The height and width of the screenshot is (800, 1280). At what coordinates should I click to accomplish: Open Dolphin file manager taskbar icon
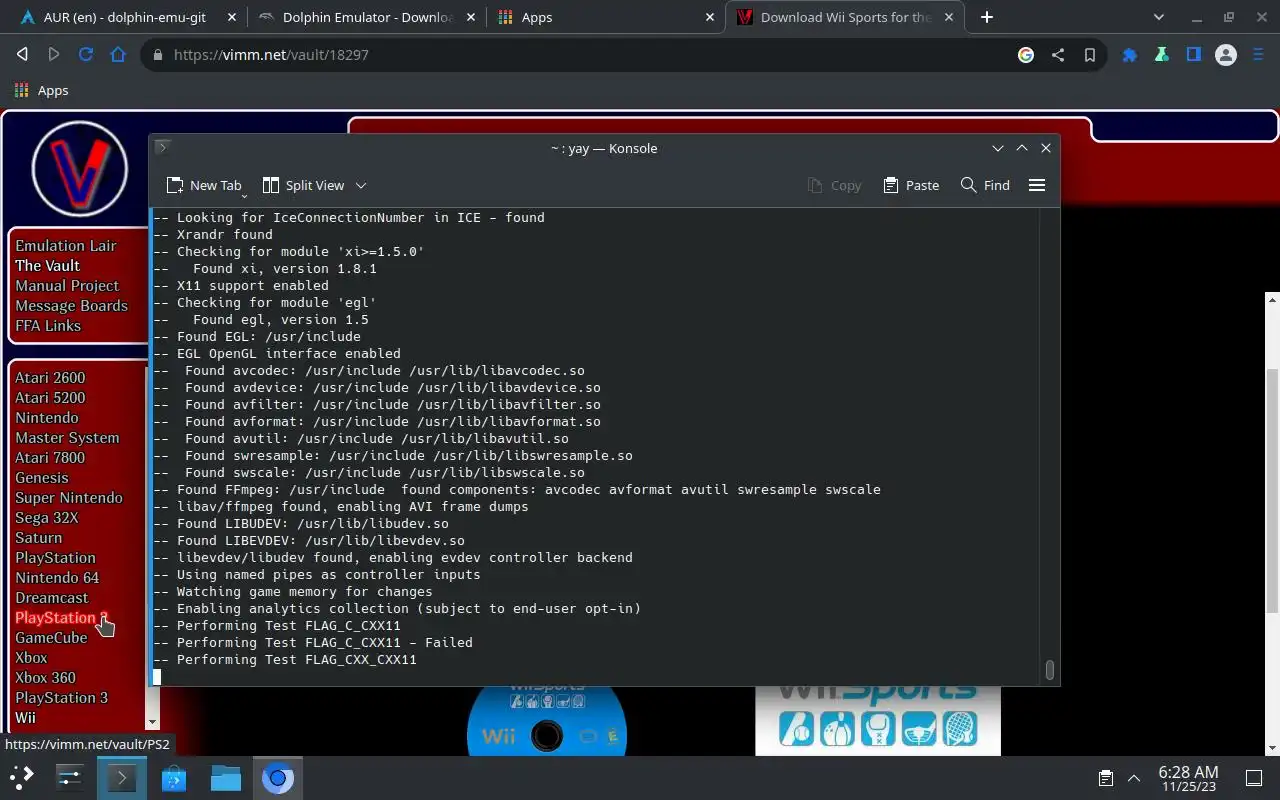click(226, 777)
